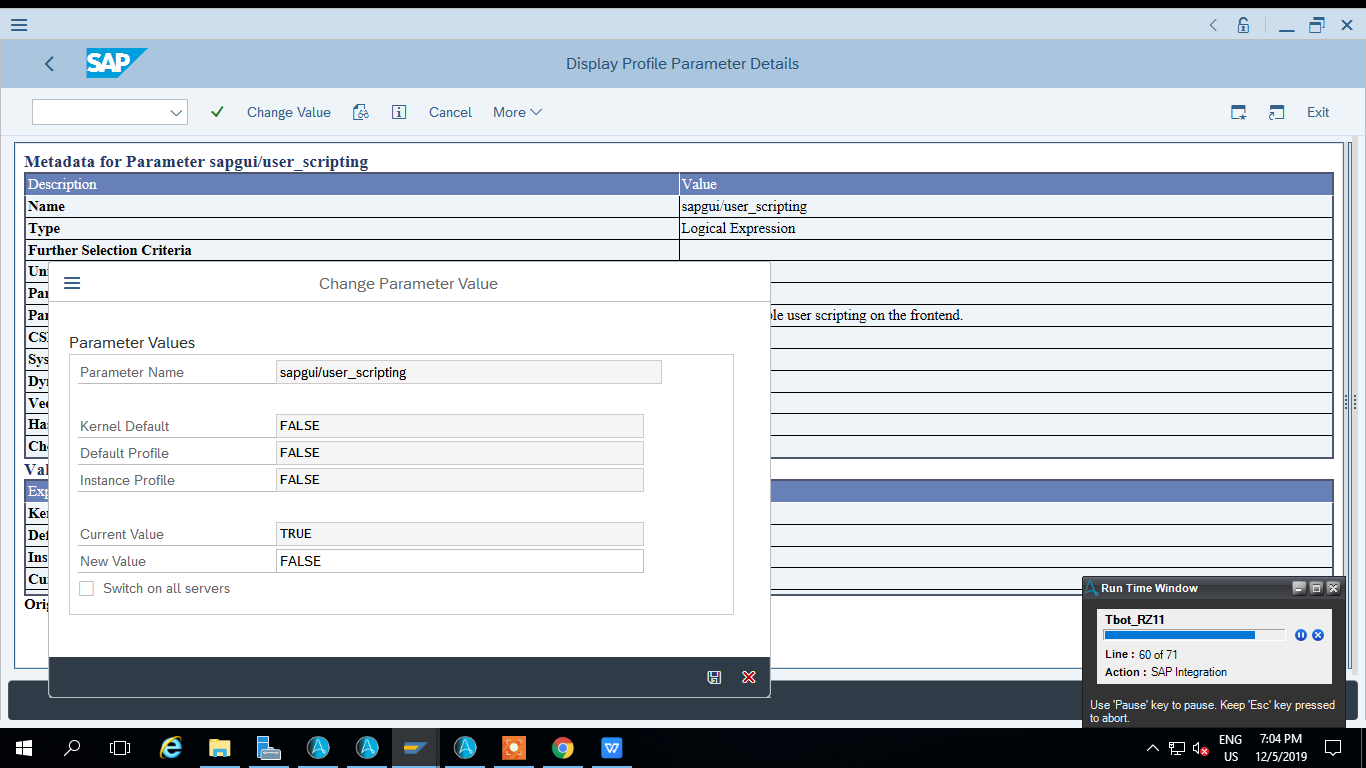Open the transaction command field dropdown
The image size is (1366, 768).
pyautogui.click(x=176, y=112)
